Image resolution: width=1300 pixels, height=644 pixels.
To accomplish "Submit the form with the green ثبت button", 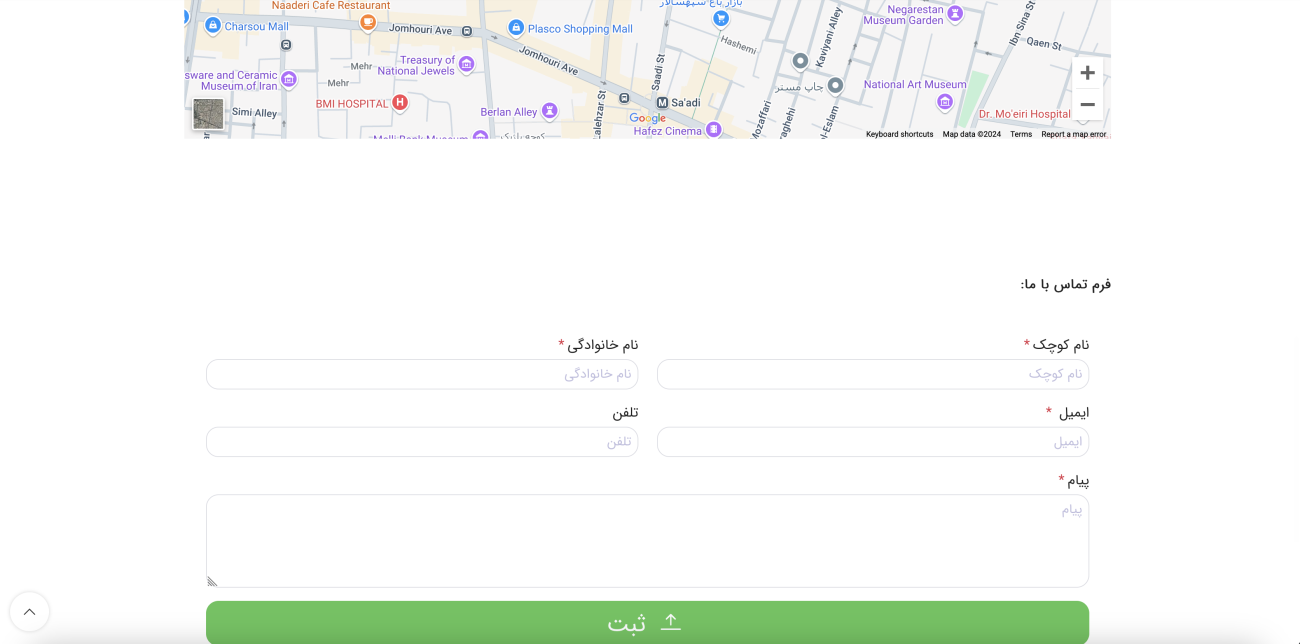I will click(x=647, y=622).
